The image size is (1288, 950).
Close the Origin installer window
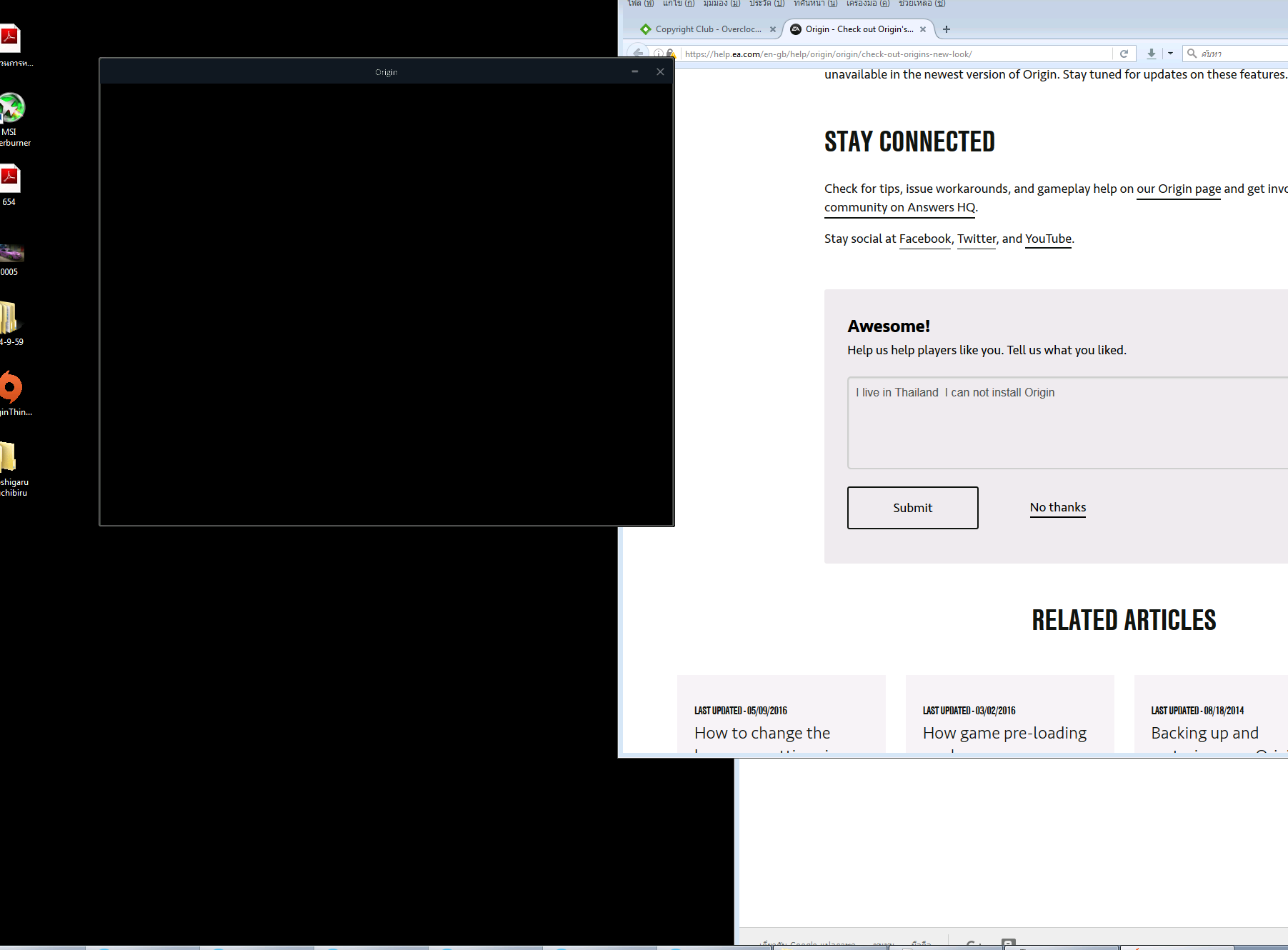(660, 71)
